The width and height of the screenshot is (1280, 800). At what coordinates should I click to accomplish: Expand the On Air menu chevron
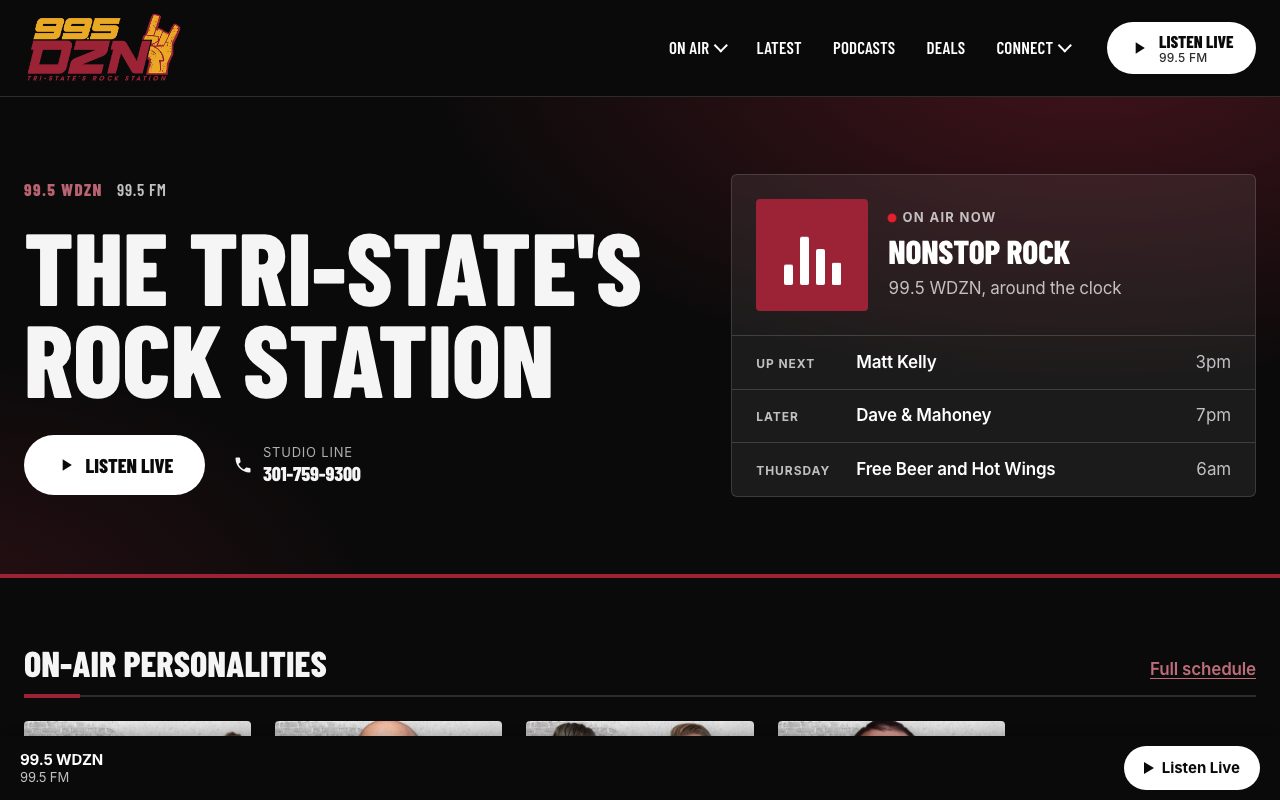721,48
